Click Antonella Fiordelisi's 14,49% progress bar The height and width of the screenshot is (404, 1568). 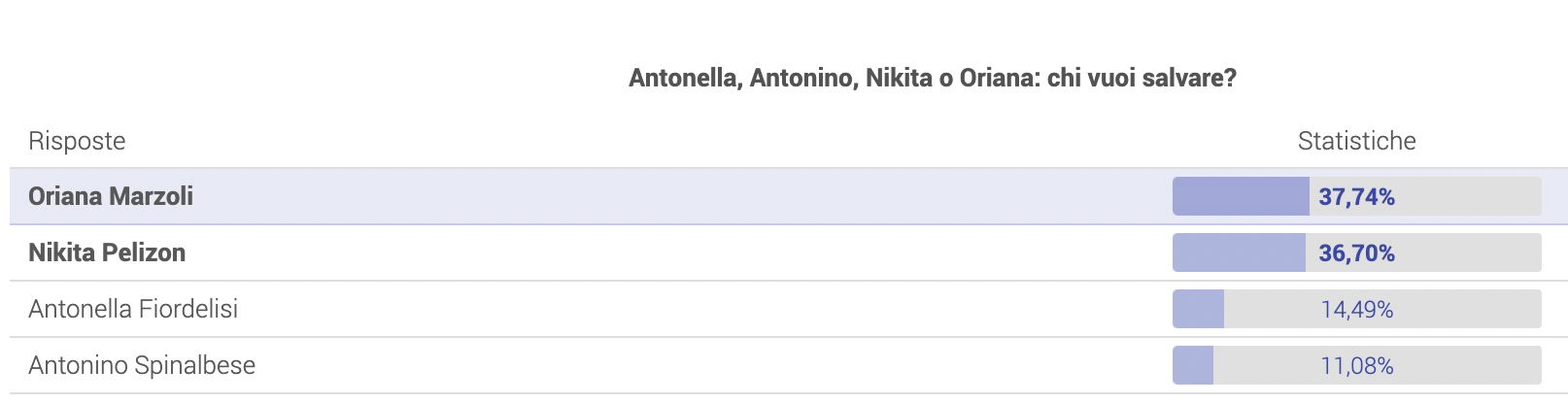1356,309
